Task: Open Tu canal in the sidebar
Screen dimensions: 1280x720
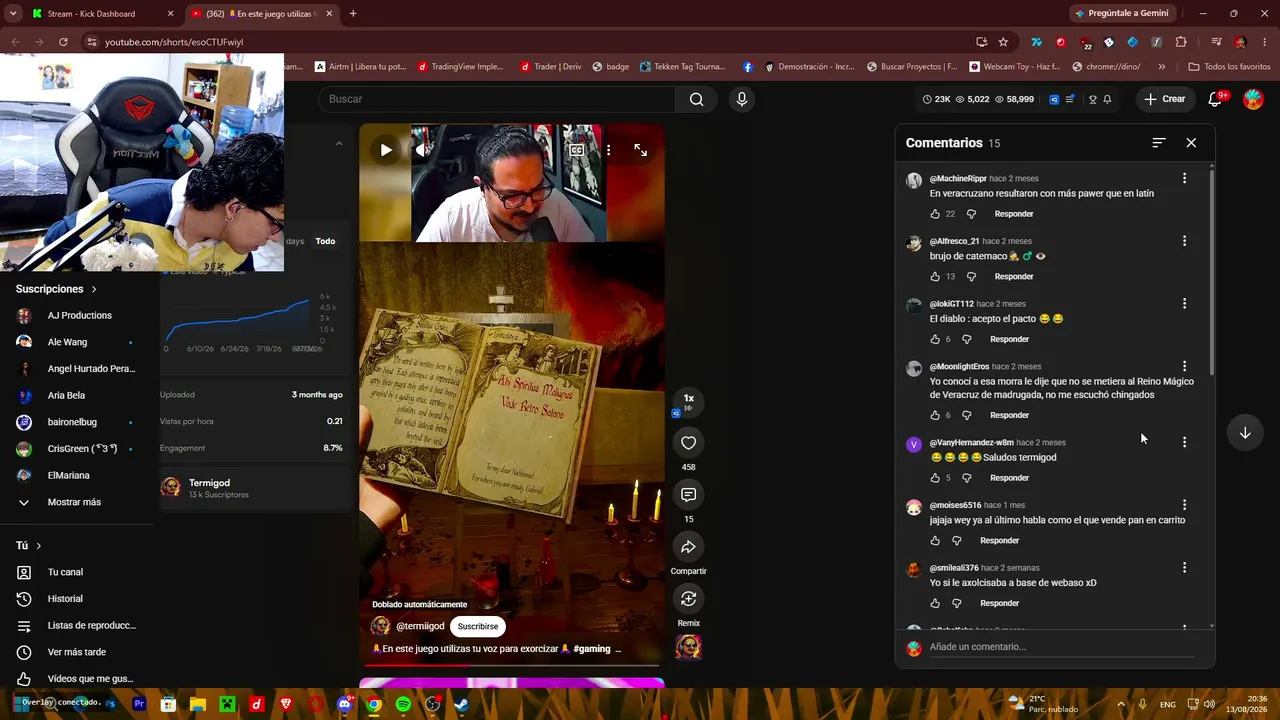Action: pos(65,572)
